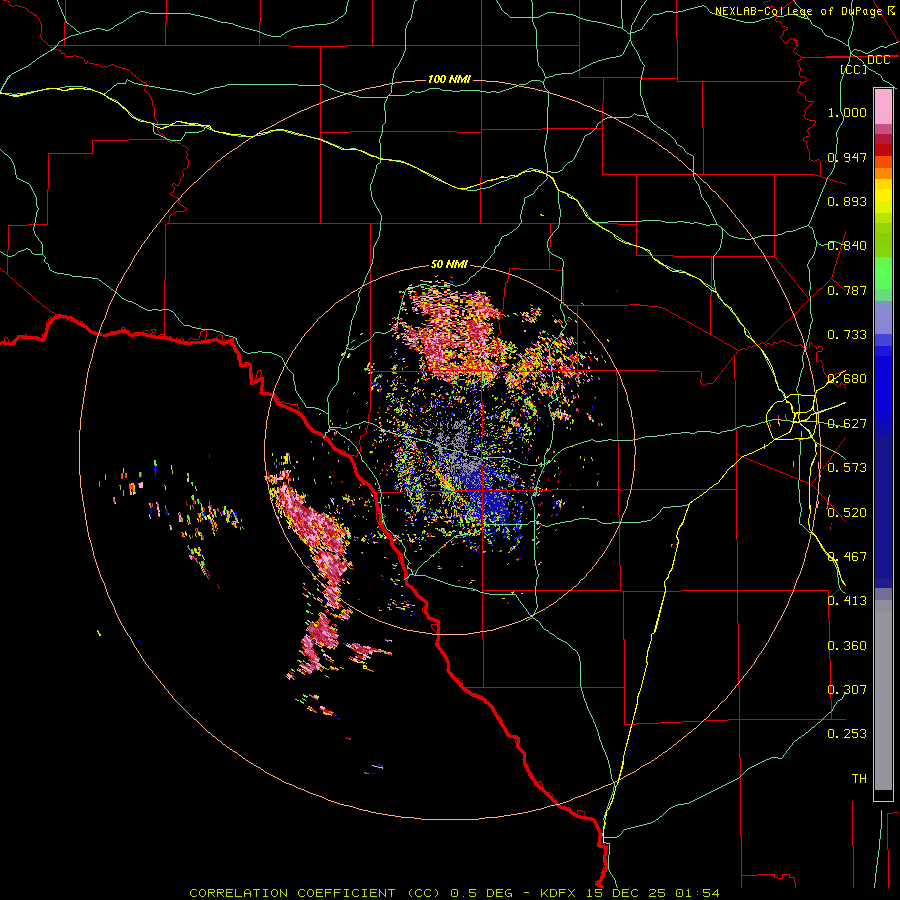Click the 0.627 colorbar value
The image size is (900, 900).
point(847,424)
